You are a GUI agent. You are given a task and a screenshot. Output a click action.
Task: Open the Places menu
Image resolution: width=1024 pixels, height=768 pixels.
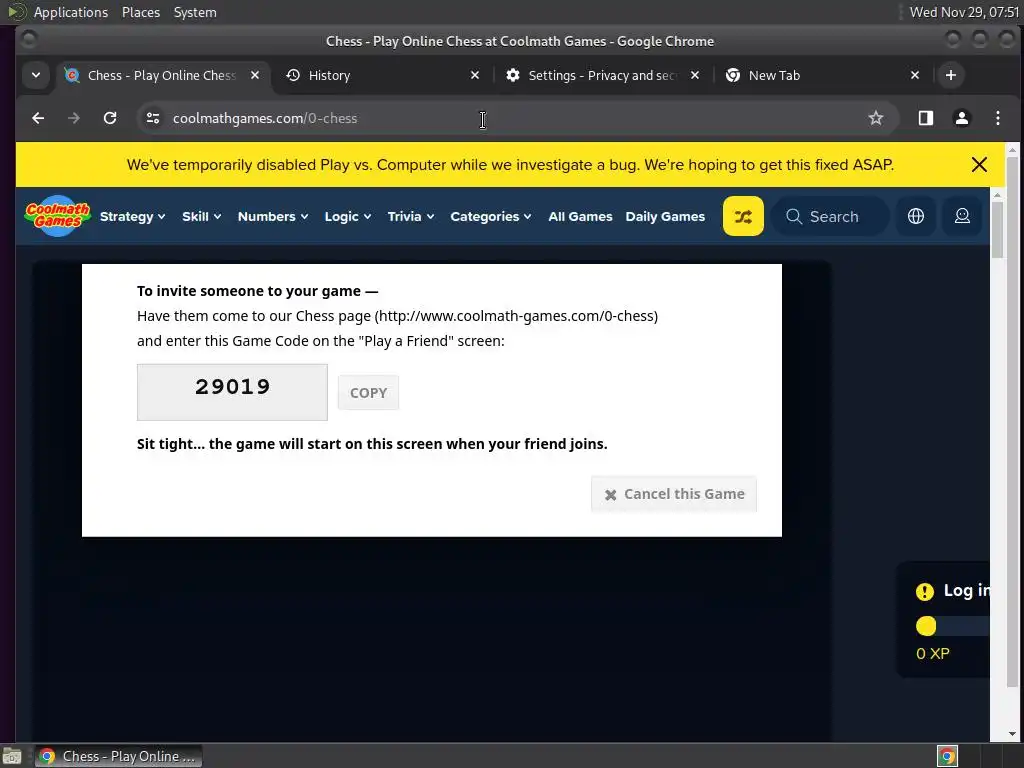[140, 12]
